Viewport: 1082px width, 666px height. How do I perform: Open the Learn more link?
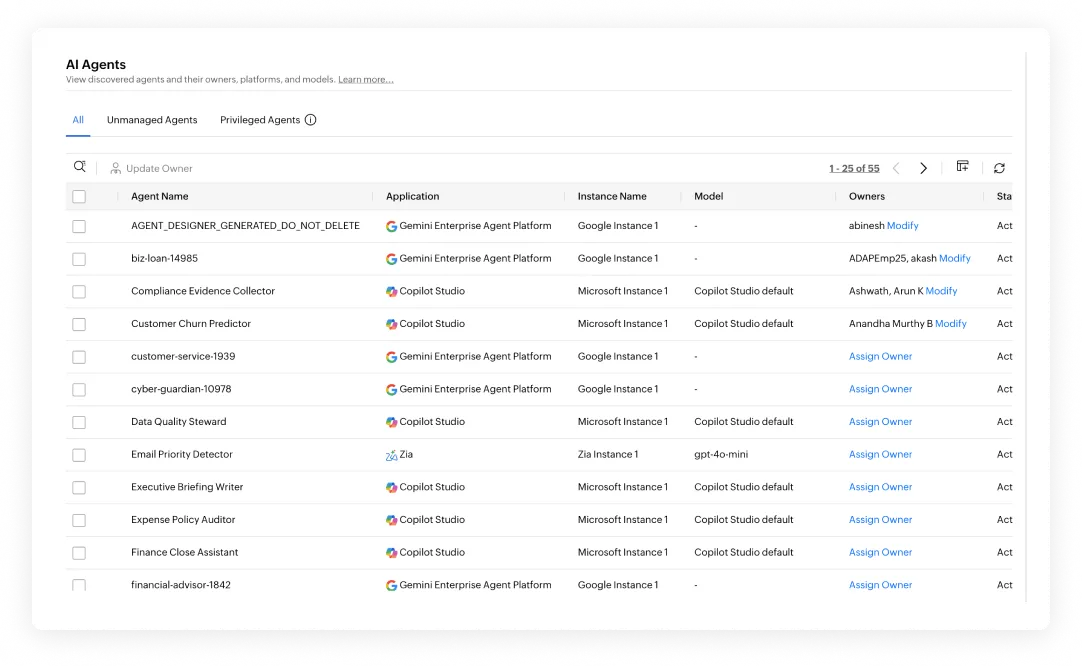tap(366, 79)
